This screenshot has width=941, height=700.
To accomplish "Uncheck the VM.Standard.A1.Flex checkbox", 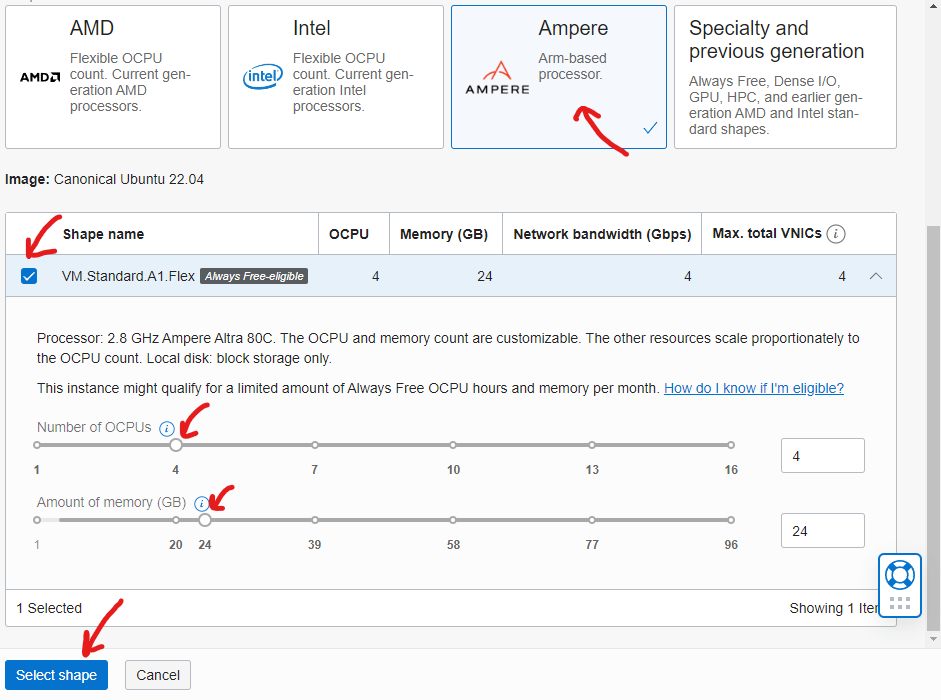I will 29,276.
